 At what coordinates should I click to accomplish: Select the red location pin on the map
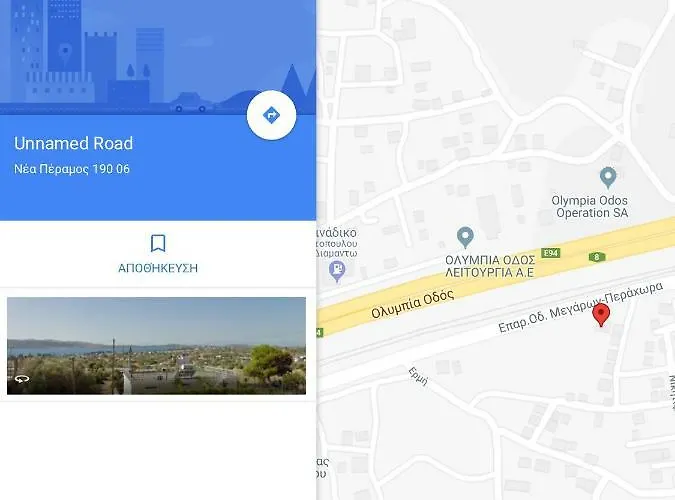[x=601, y=315]
